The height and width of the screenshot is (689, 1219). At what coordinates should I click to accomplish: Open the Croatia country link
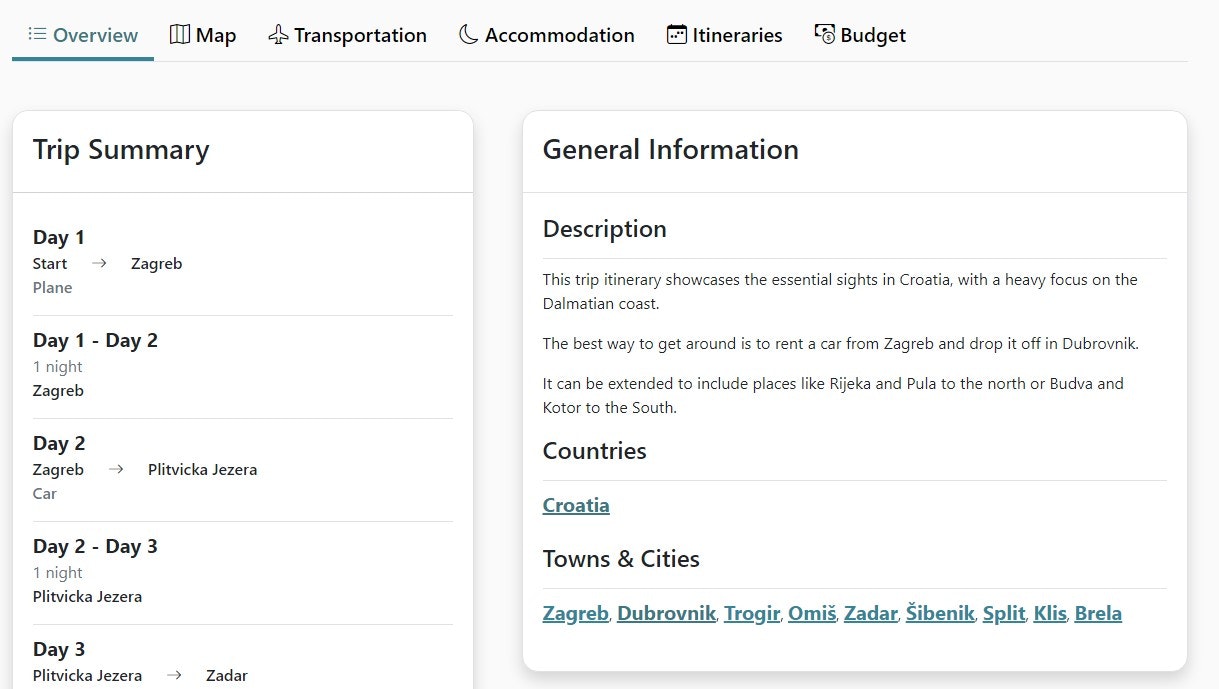(576, 505)
